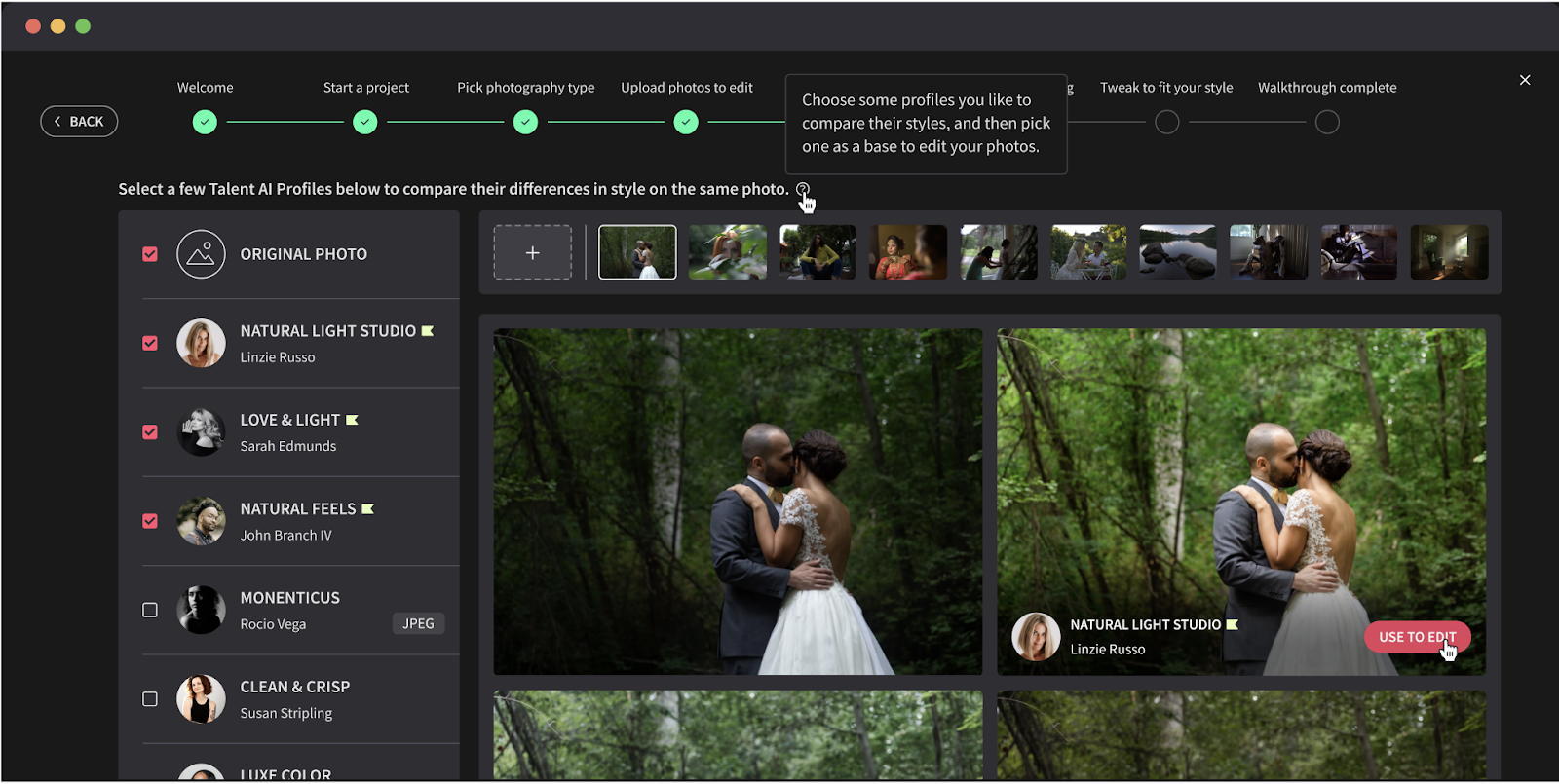Viewport: 1559px width, 784px height.
Task: Click USE TO EDIT button
Action: pyautogui.click(x=1417, y=637)
